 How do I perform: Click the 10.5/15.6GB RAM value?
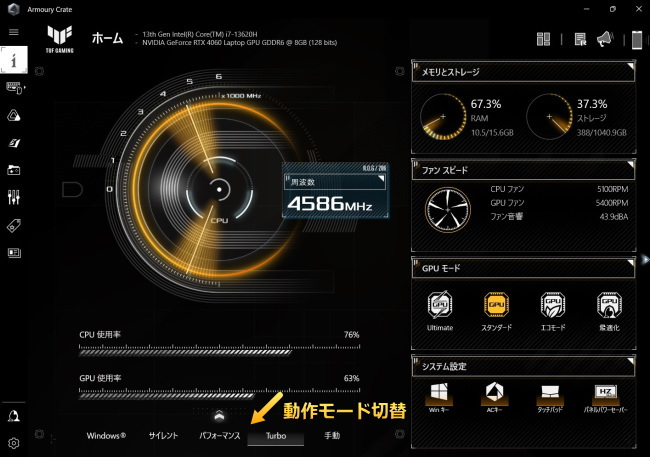492,133
